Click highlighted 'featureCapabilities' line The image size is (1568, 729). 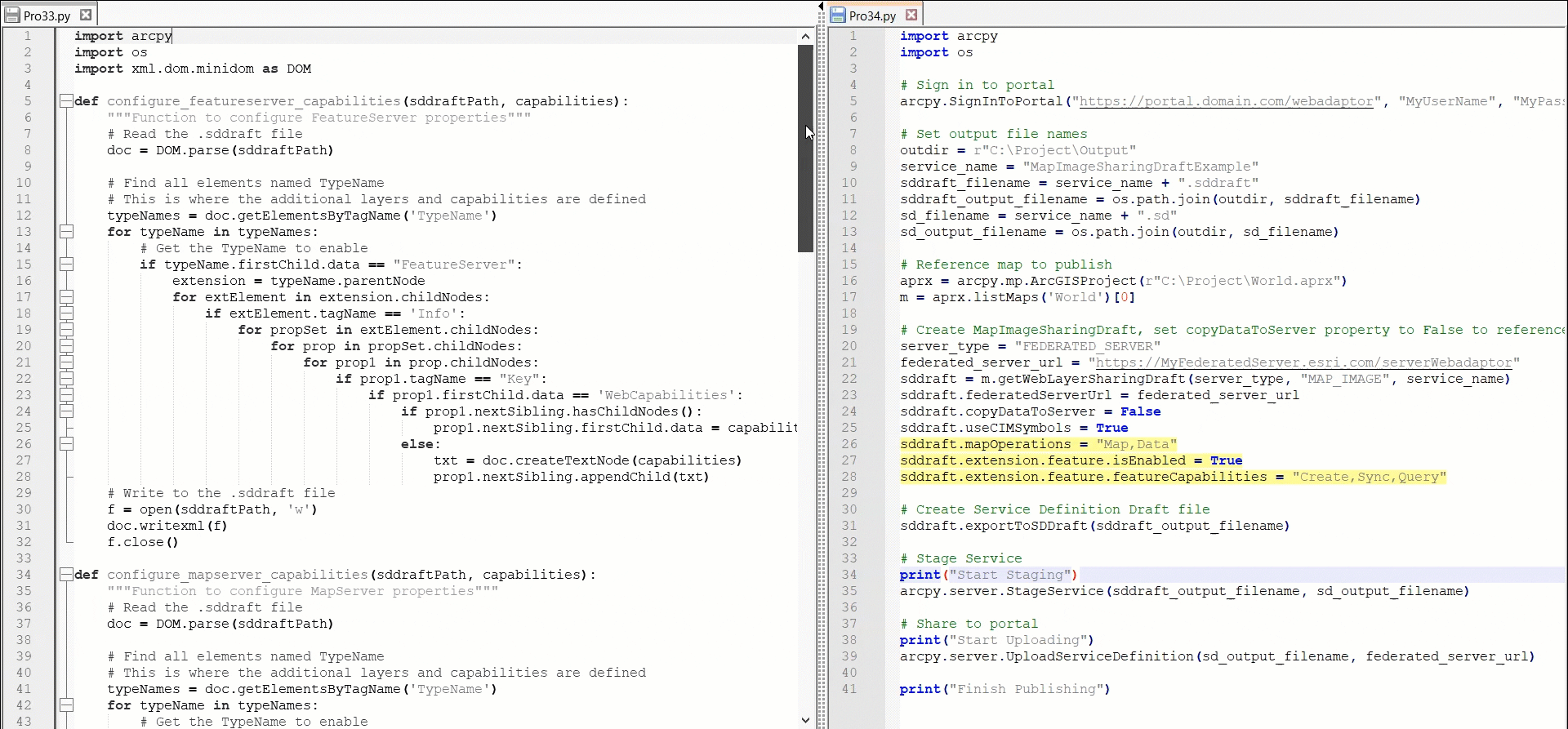point(1174,477)
